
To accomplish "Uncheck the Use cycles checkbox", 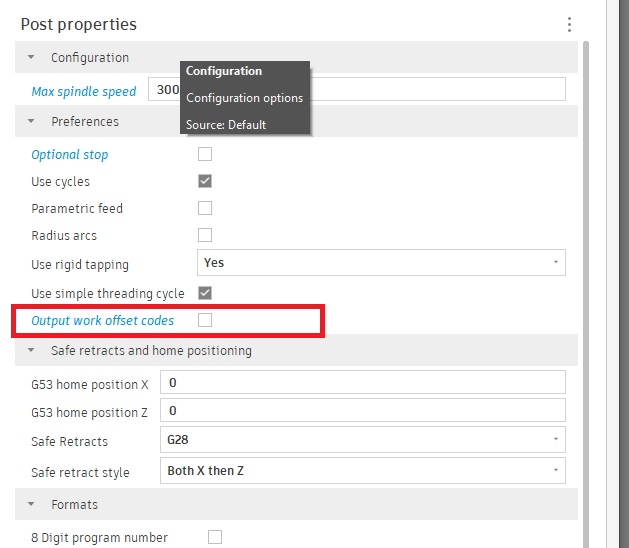I will (205, 182).
